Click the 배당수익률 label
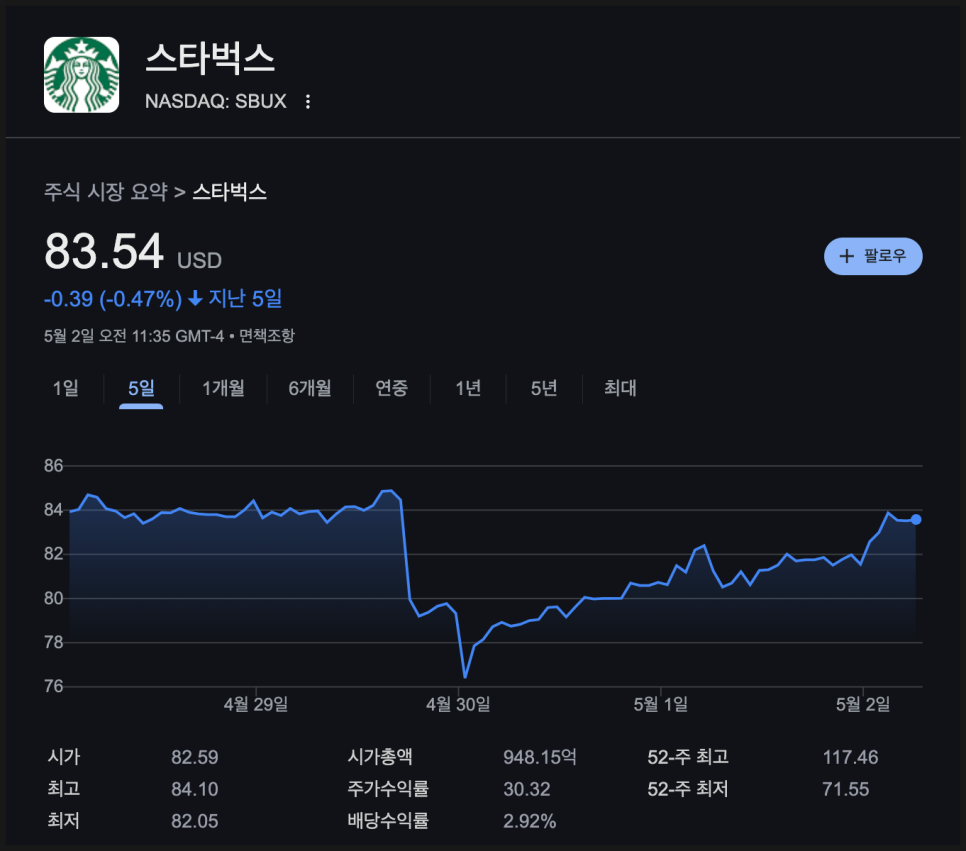This screenshot has width=966, height=851. point(388,821)
